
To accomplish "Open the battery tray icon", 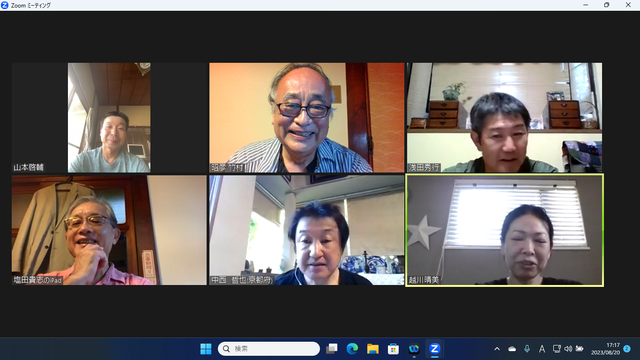I will point(579,349).
